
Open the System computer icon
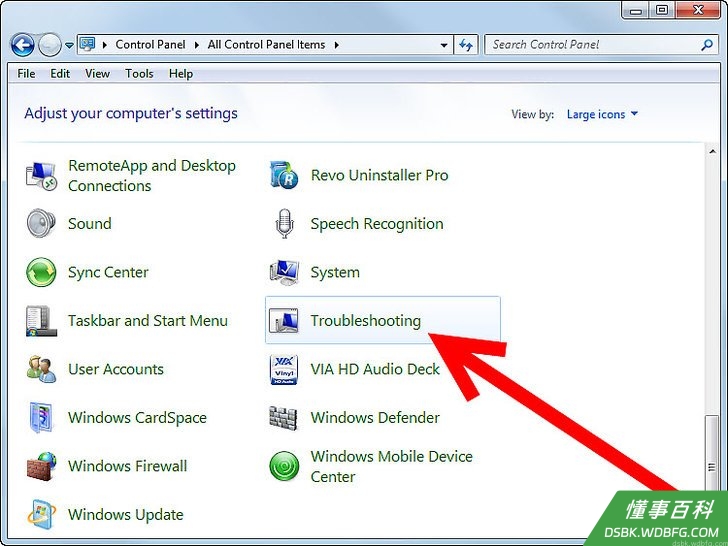(x=284, y=272)
